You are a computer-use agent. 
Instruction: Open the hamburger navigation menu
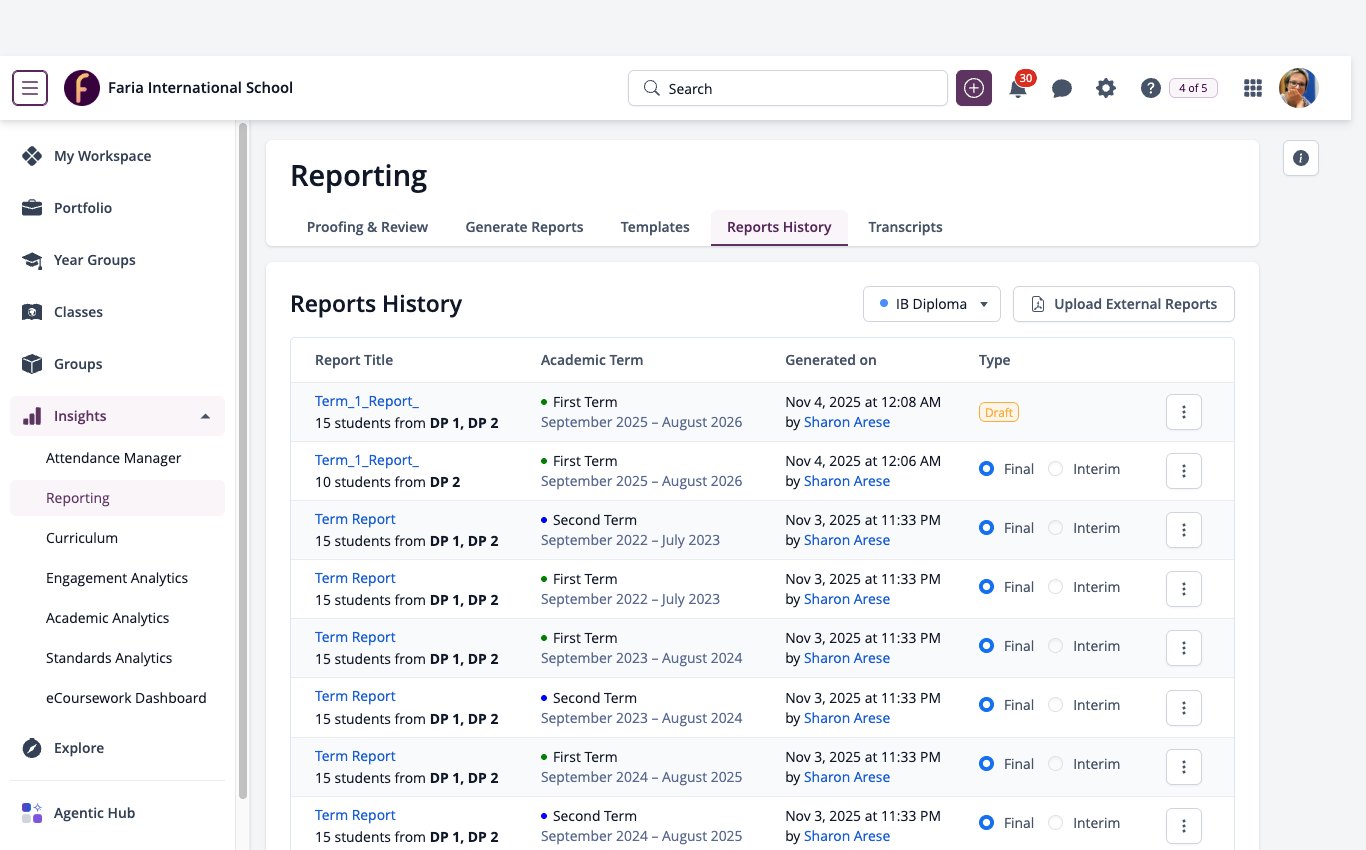tap(30, 88)
